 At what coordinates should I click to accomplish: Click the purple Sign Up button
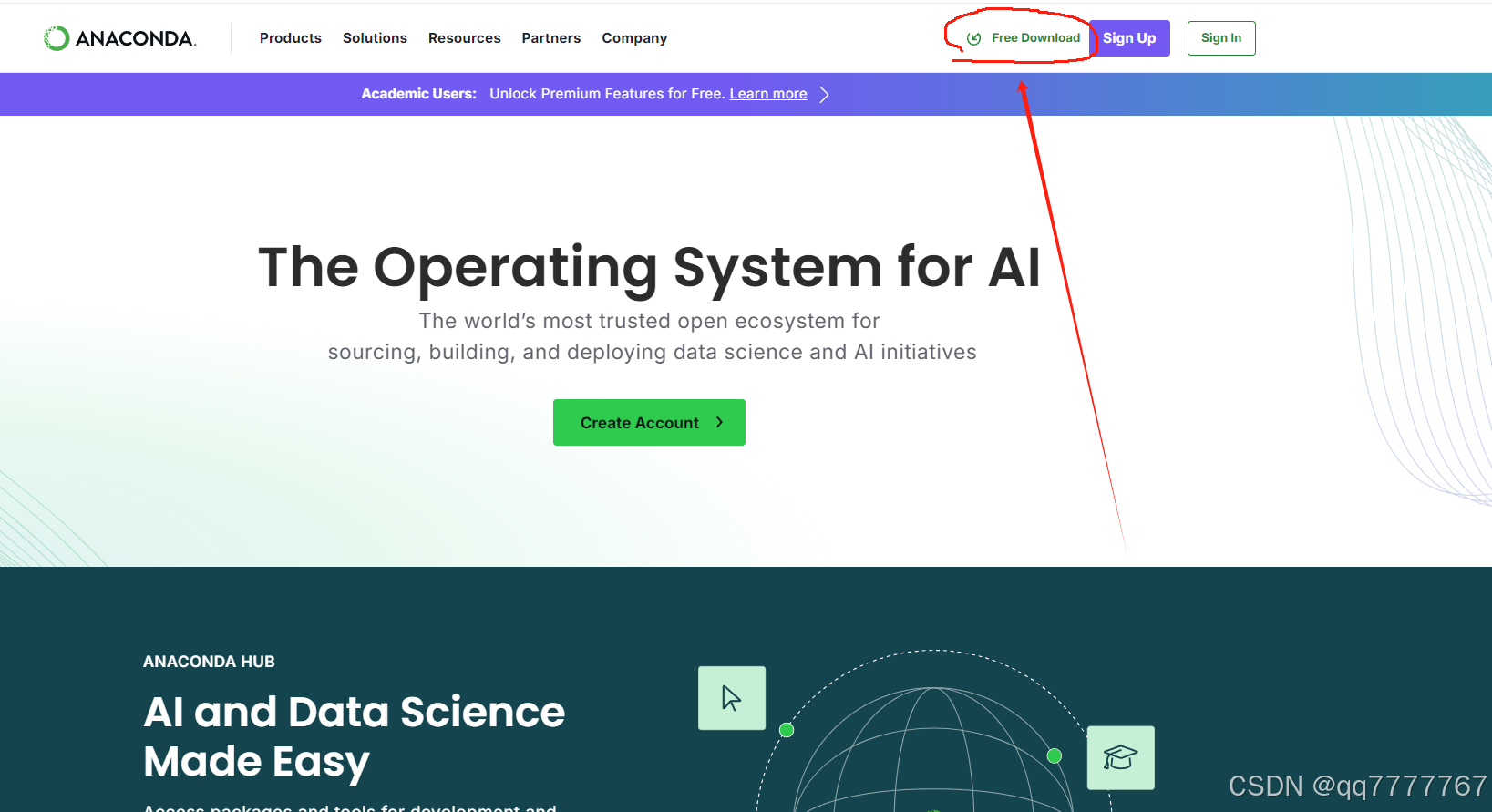pos(1129,38)
